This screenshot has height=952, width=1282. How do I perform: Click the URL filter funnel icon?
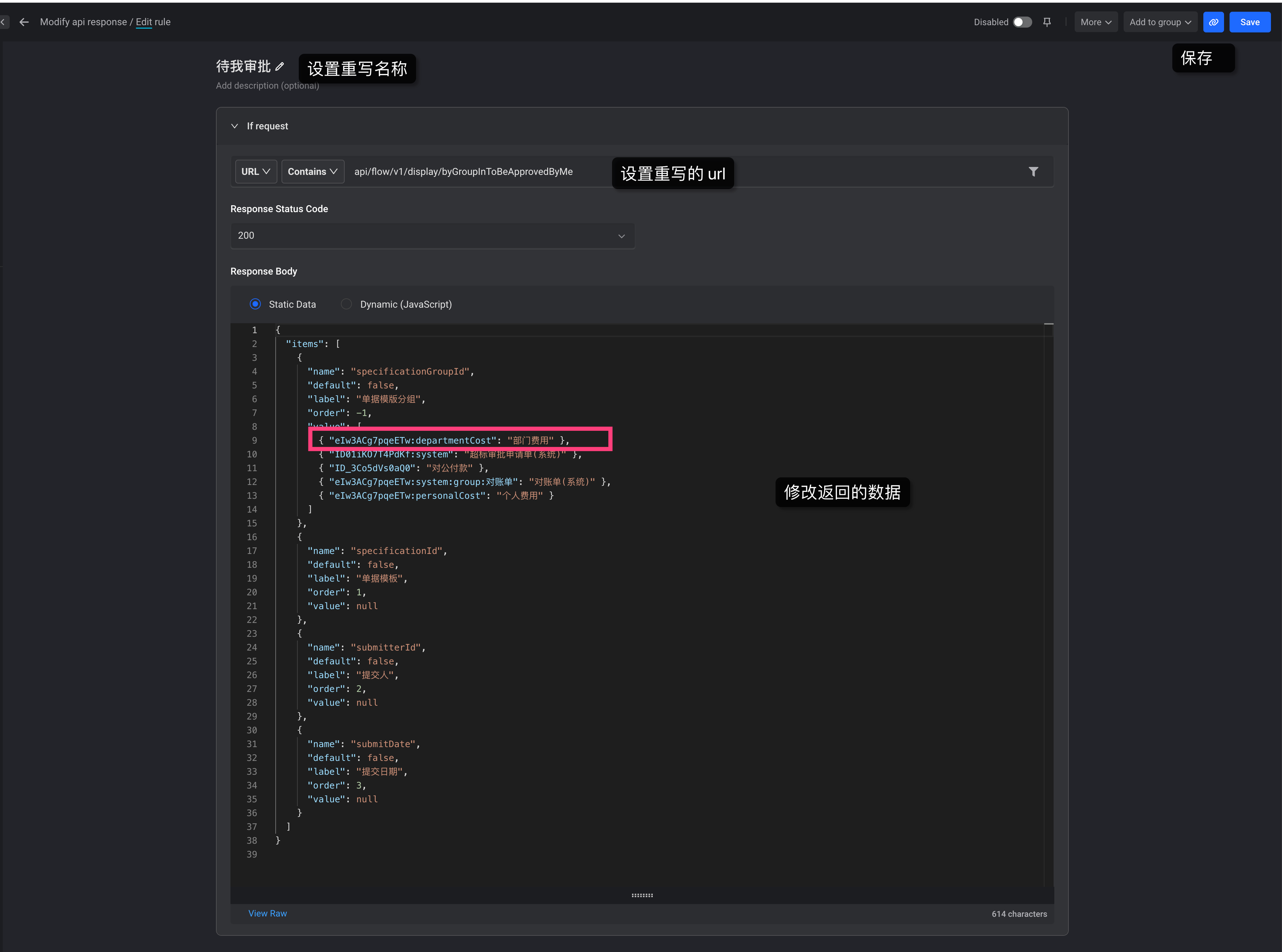[x=1033, y=172]
